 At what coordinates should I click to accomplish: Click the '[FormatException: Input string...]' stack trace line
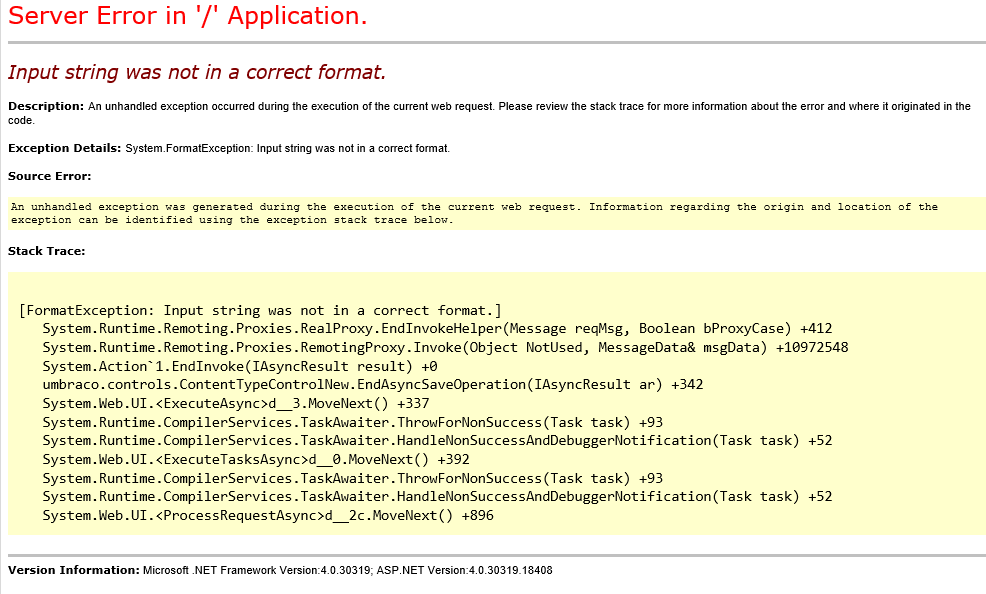(260, 310)
